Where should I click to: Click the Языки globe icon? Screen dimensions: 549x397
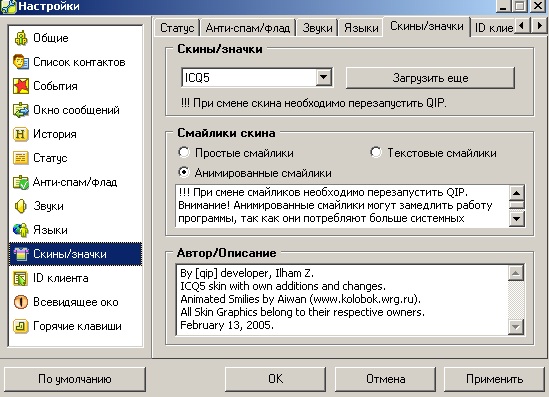click(21, 230)
